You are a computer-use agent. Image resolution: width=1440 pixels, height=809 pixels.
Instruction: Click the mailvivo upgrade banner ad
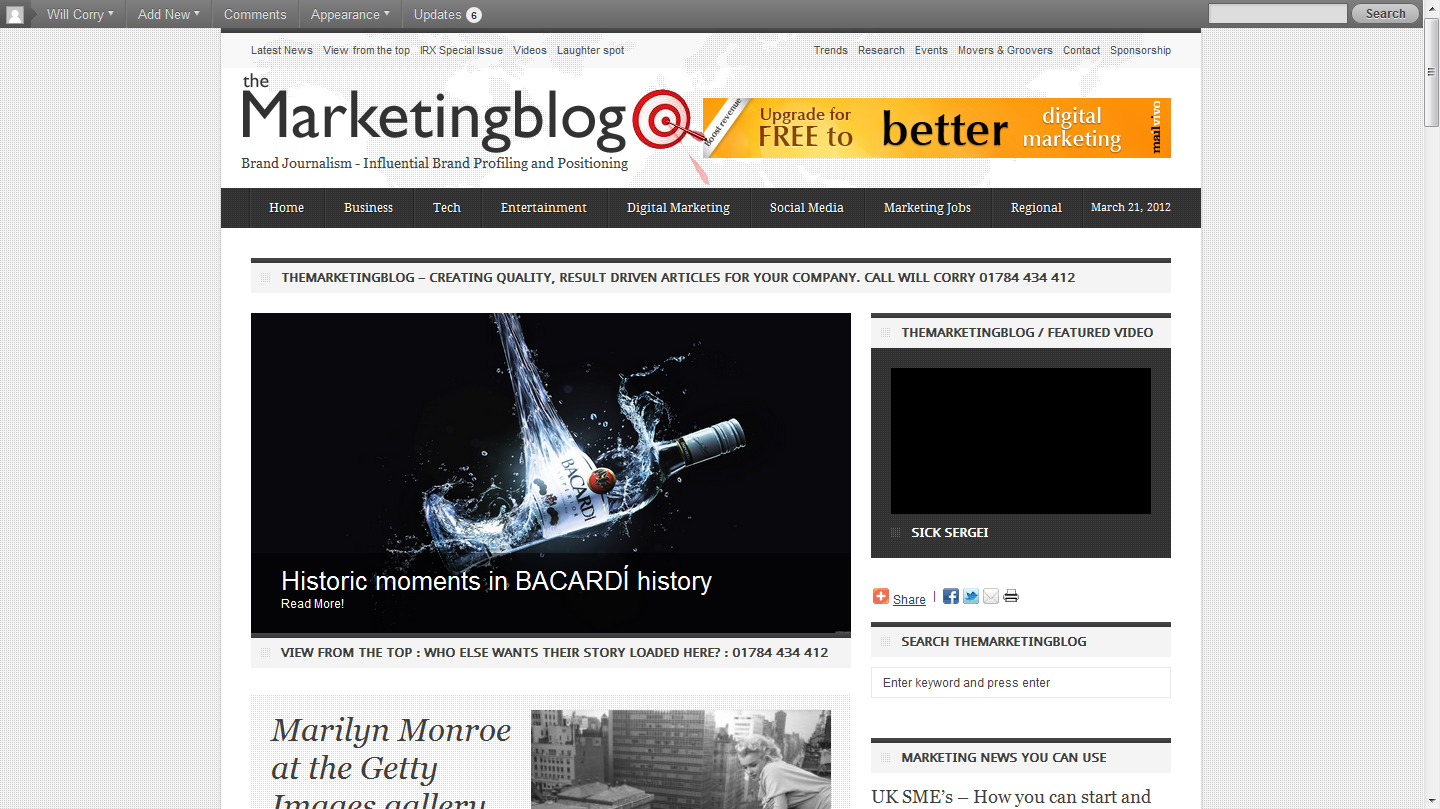pos(936,128)
